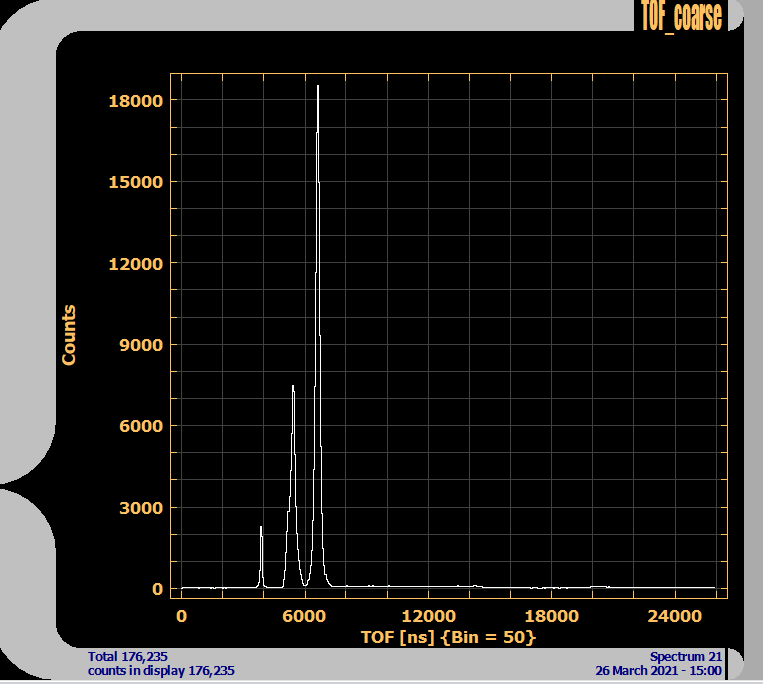The height and width of the screenshot is (684, 763).
Task: Click the x-axis 12000 ns tick label
Action: [x=429, y=616]
